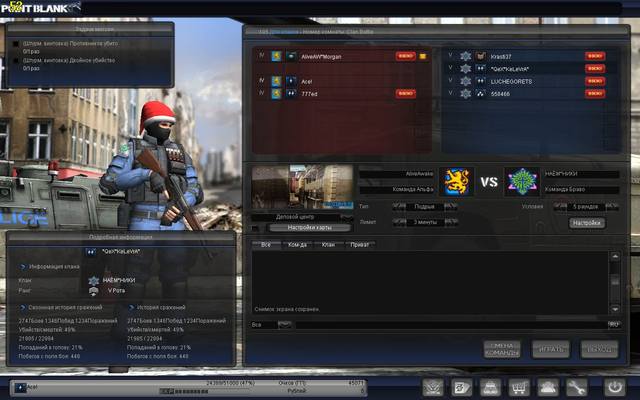Click the rank icon beside the name in info panel

(x=91, y=252)
